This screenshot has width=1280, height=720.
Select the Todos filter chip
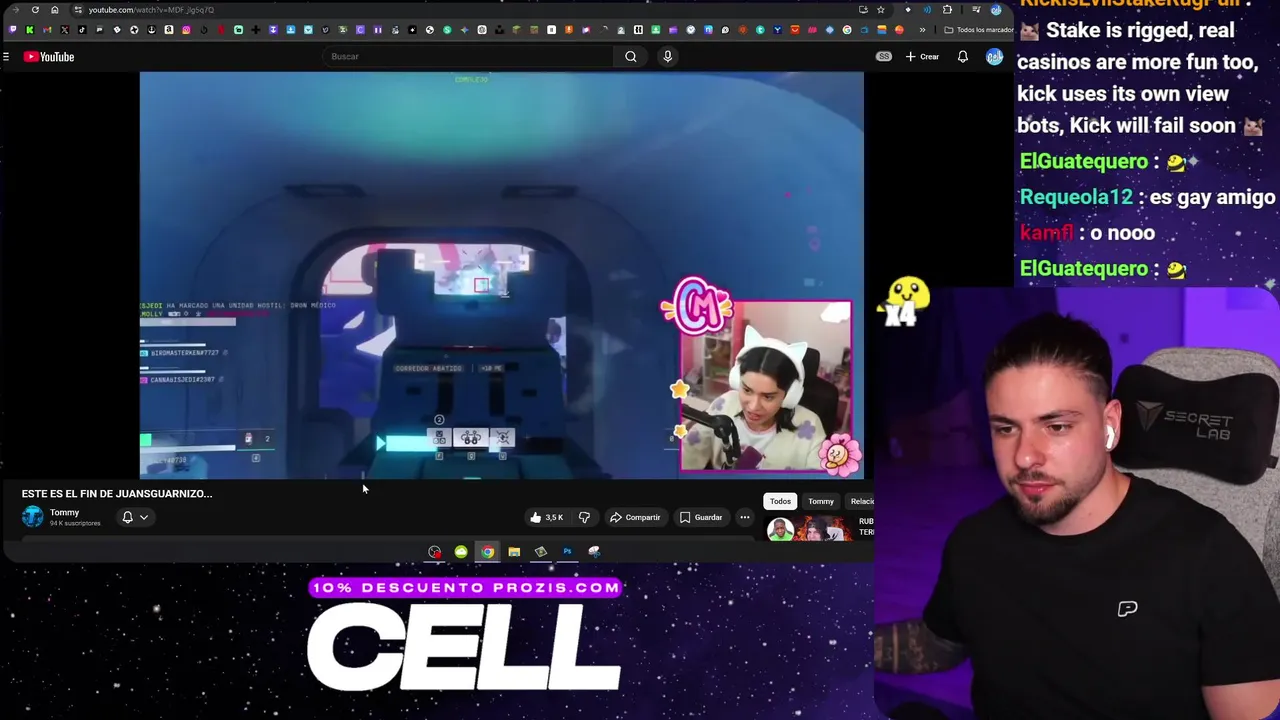coord(780,501)
